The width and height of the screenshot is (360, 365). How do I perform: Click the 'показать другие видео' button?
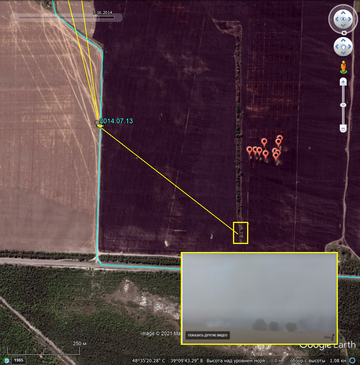point(207,335)
